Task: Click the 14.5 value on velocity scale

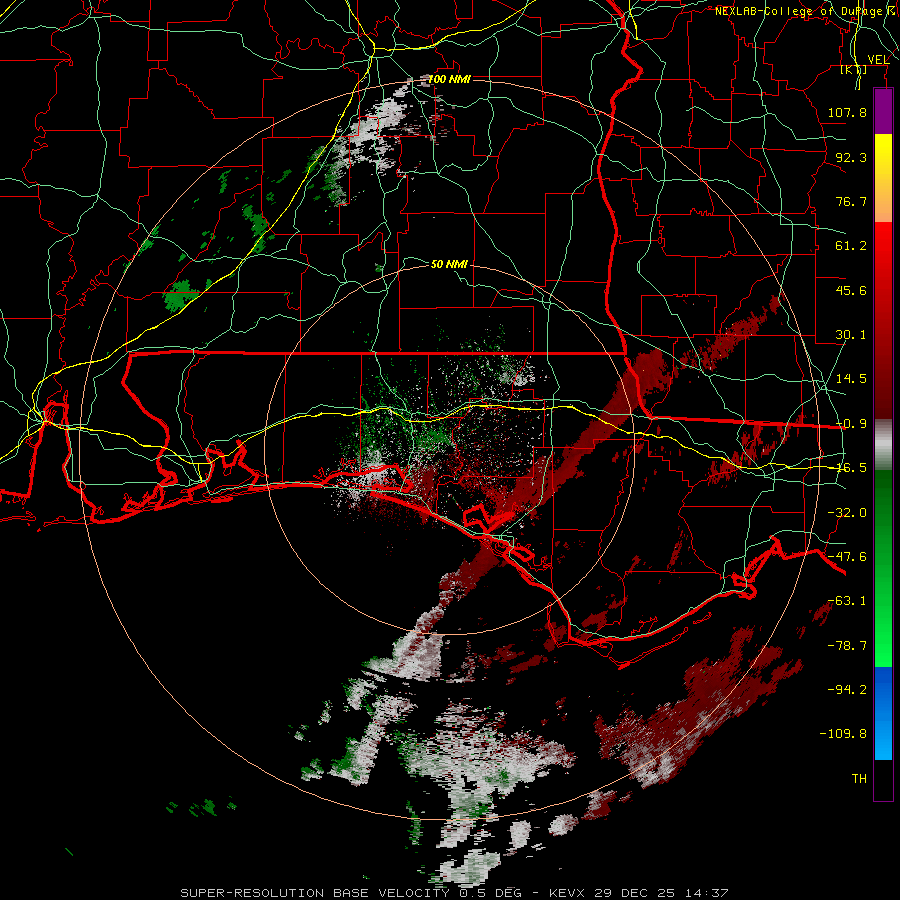Action: pyautogui.click(x=851, y=379)
